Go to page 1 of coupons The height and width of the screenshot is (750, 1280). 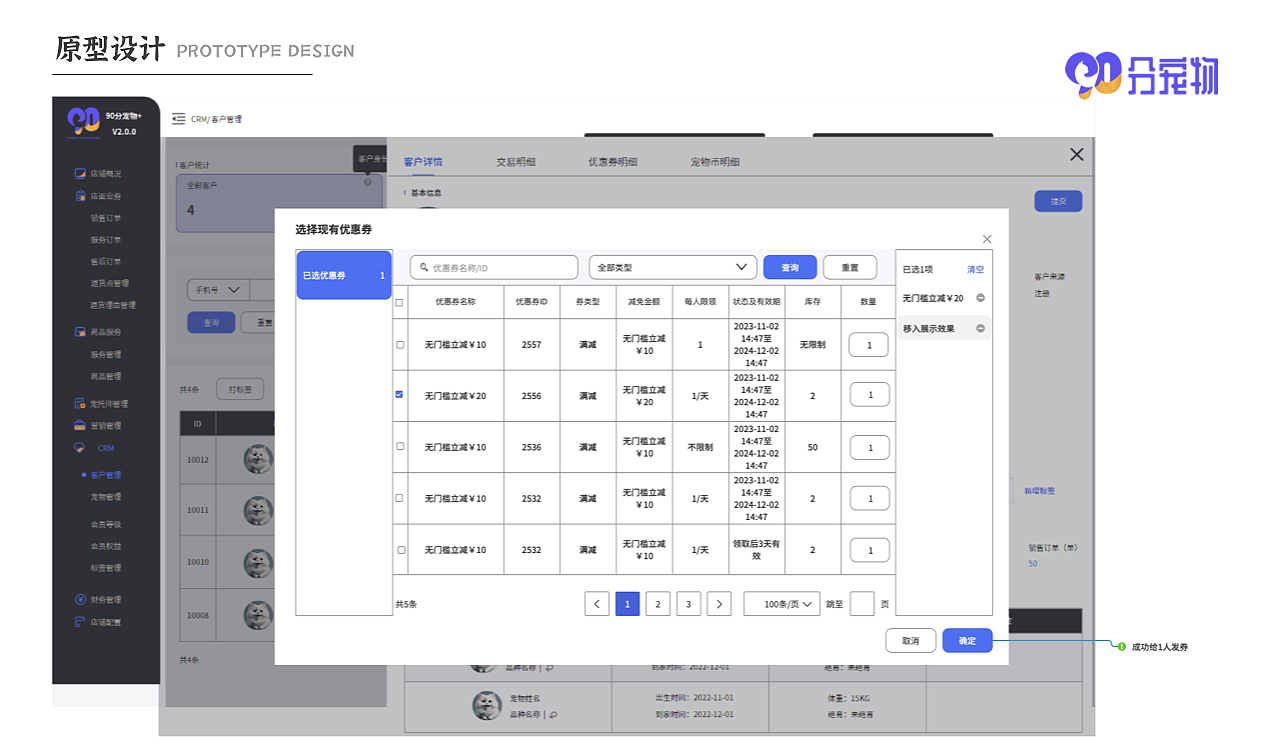tap(627, 604)
